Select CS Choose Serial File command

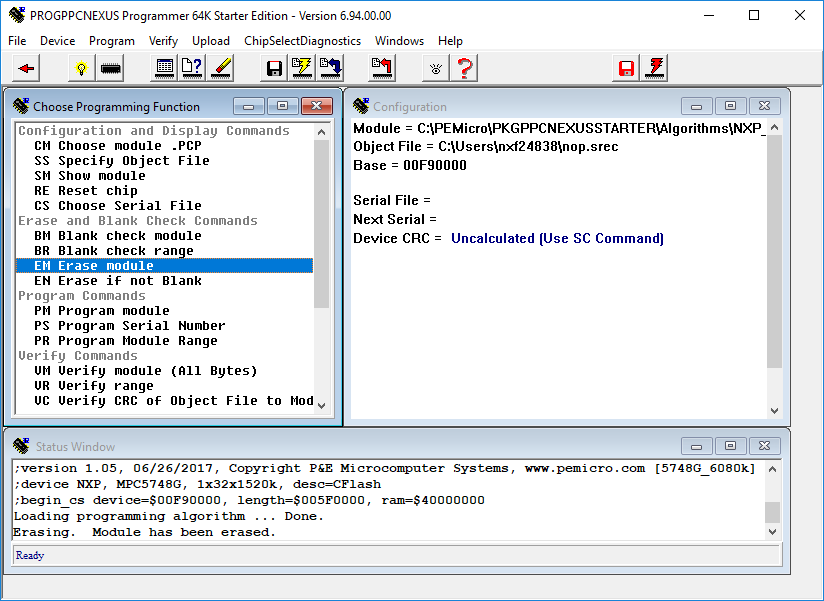tap(164, 205)
